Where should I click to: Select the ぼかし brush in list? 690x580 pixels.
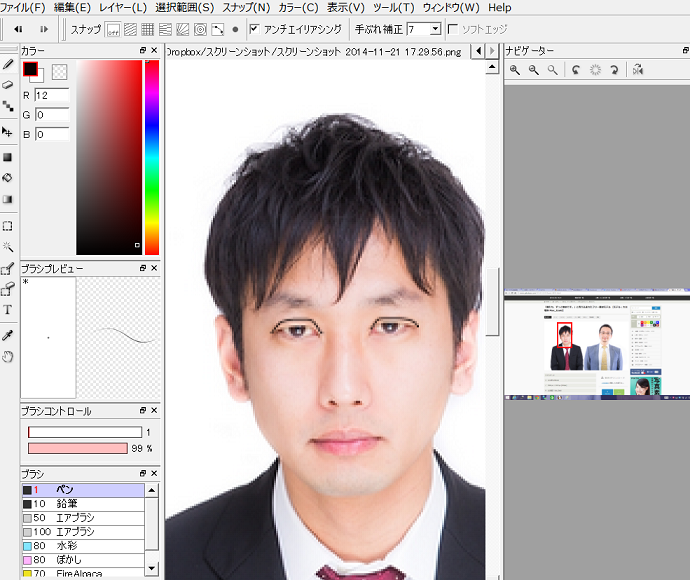click(83, 560)
